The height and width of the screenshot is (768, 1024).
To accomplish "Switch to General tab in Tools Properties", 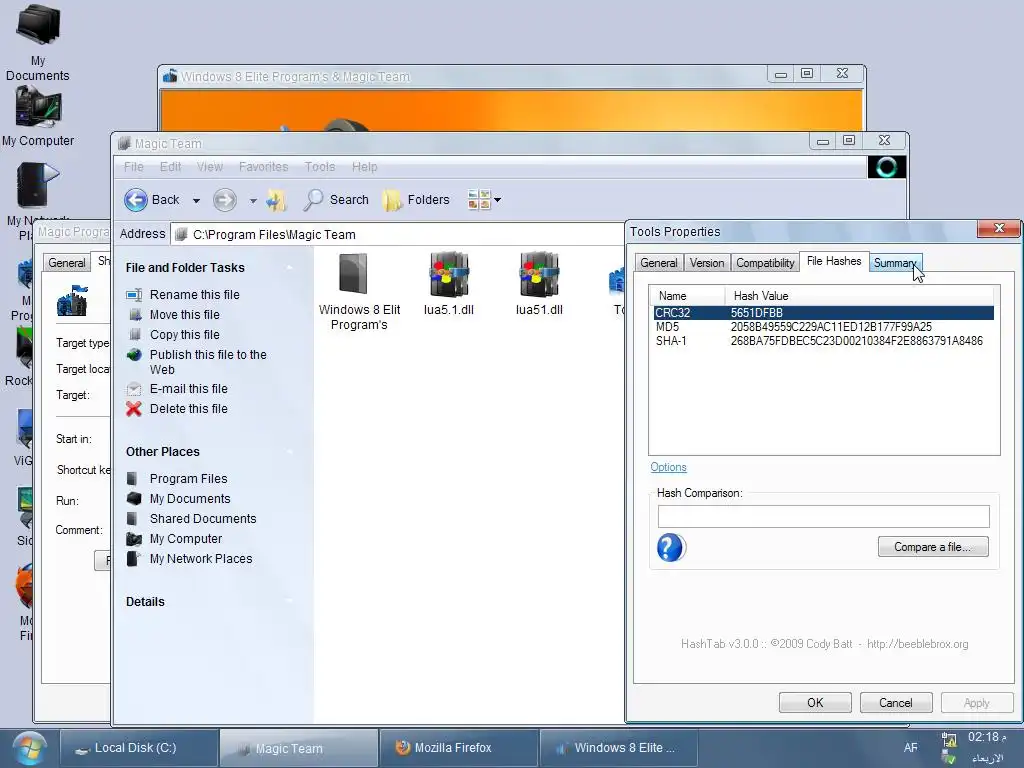I will click(x=658, y=263).
